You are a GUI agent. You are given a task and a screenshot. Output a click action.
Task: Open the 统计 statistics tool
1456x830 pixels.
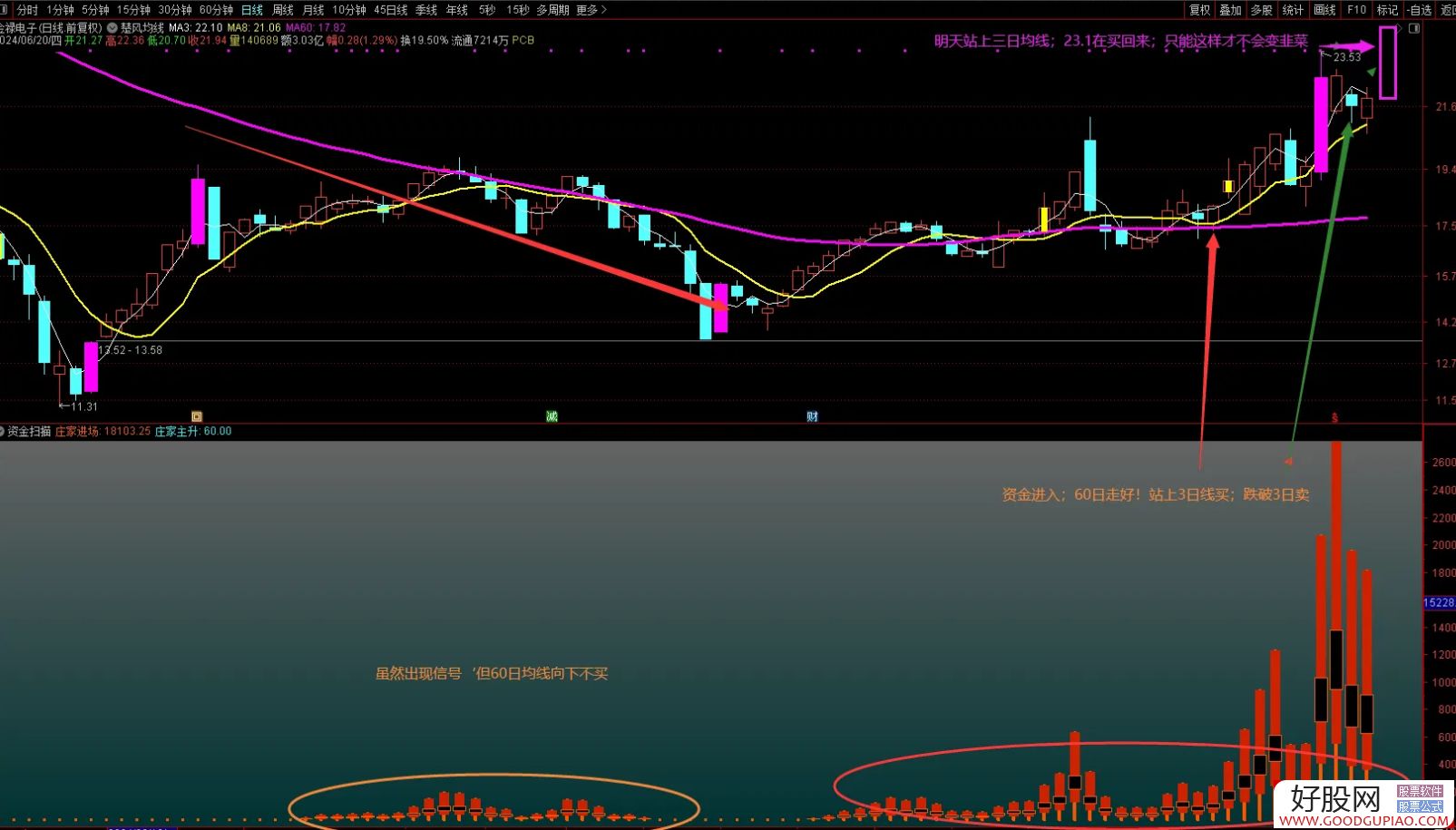coord(1293,10)
